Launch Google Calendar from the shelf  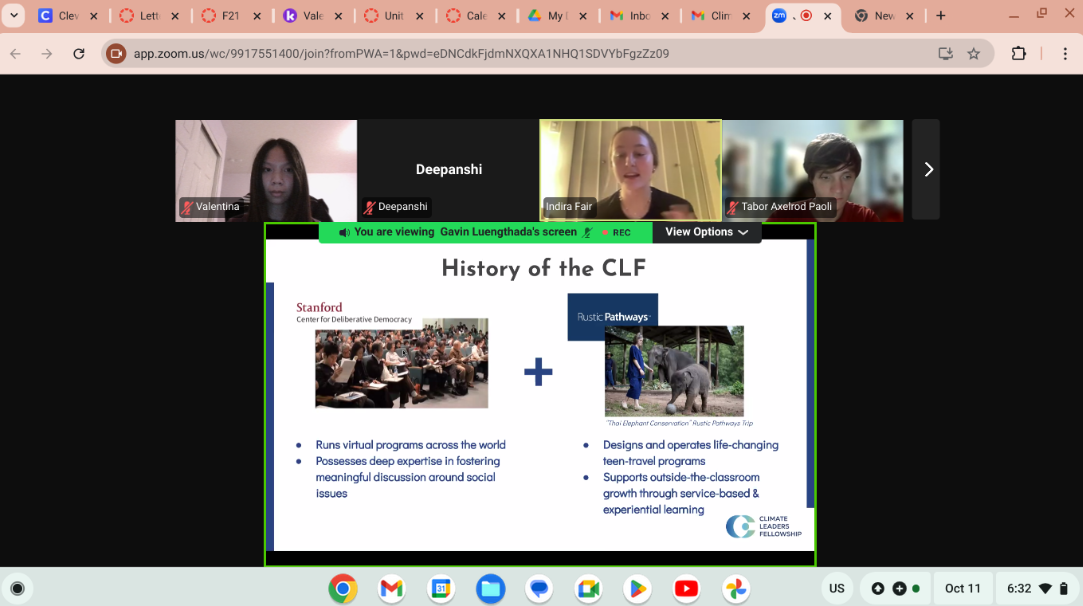pyautogui.click(x=441, y=589)
